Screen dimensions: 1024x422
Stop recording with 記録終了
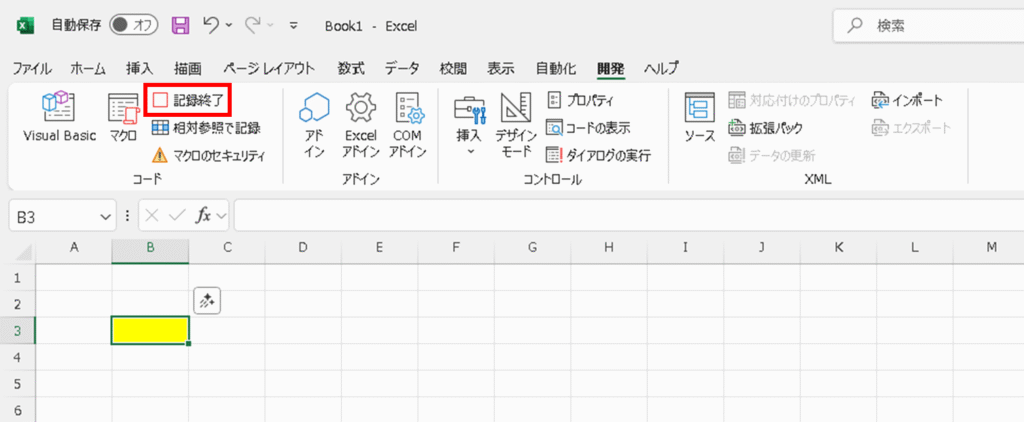[x=188, y=100]
